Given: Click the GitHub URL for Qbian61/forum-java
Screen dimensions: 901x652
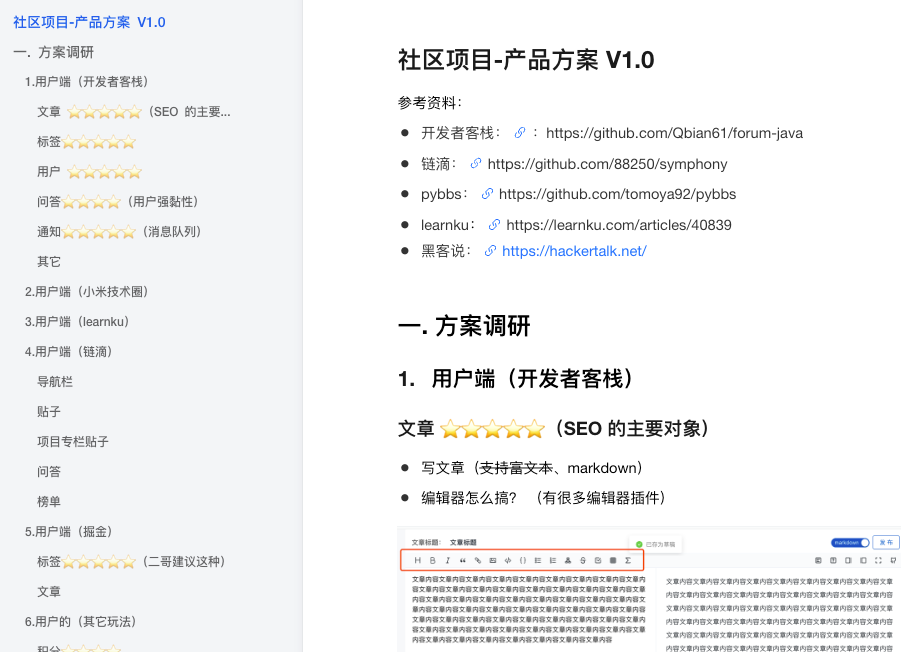Looking at the screenshot, I should [674, 133].
